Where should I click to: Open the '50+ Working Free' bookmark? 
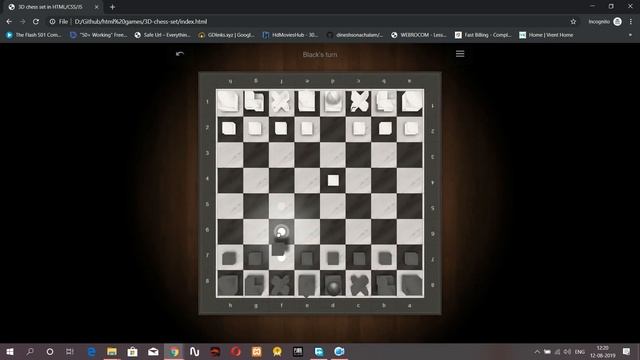point(99,35)
